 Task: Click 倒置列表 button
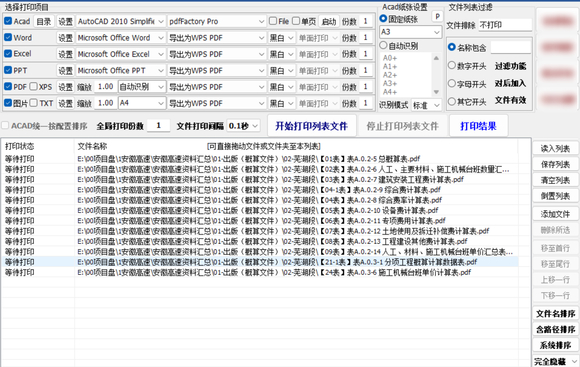555,196
